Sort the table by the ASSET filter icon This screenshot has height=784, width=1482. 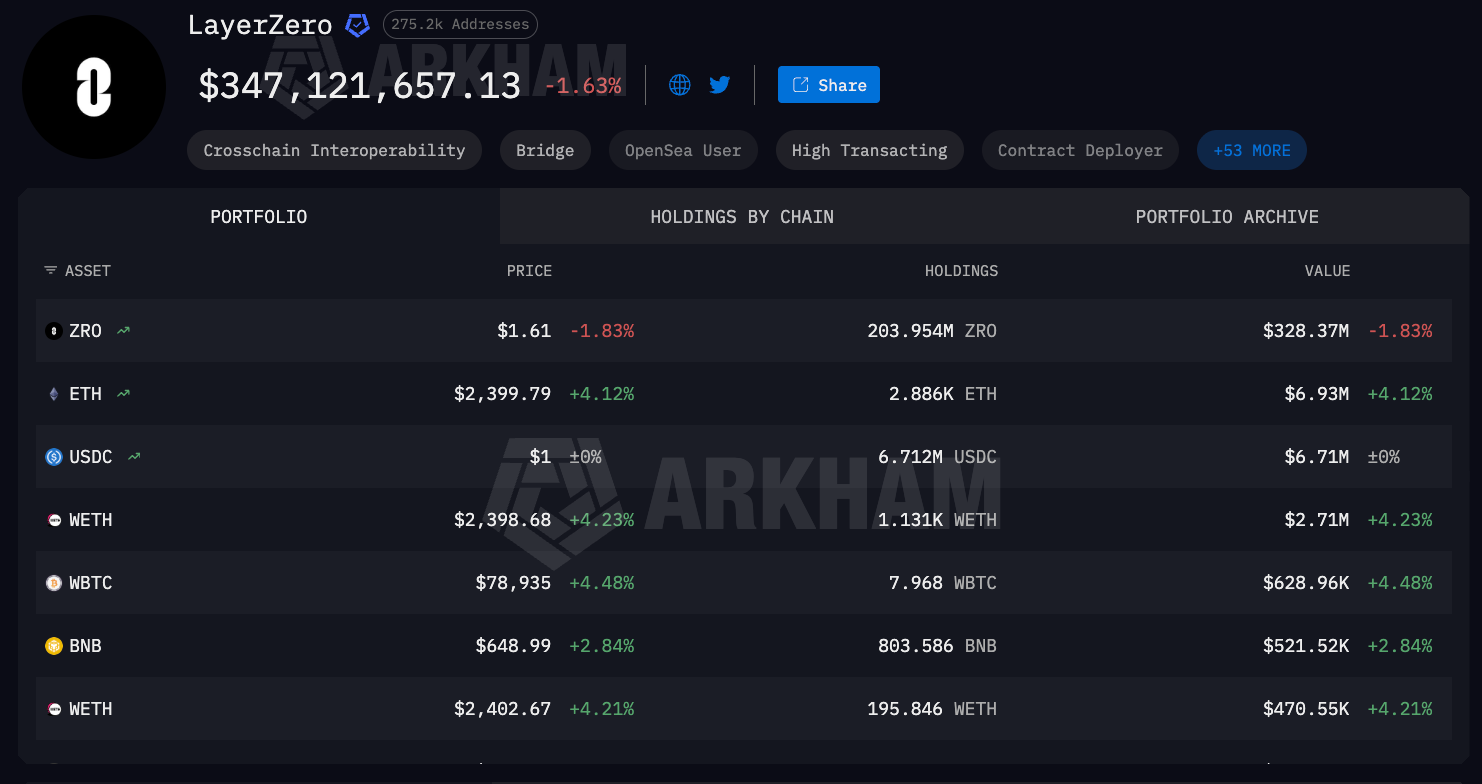(x=51, y=271)
